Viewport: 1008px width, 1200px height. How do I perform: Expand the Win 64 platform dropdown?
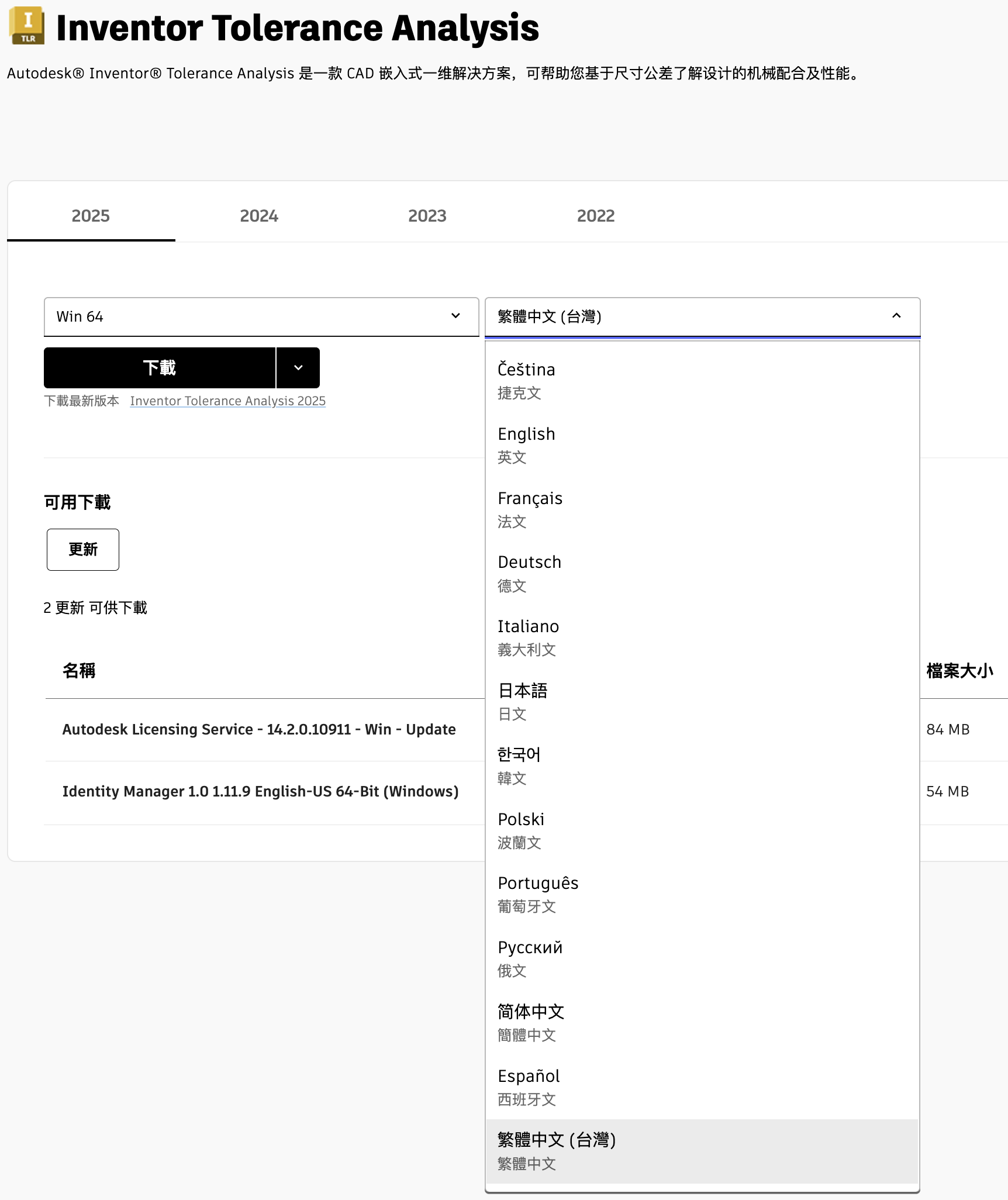pyautogui.click(x=261, y=316)
